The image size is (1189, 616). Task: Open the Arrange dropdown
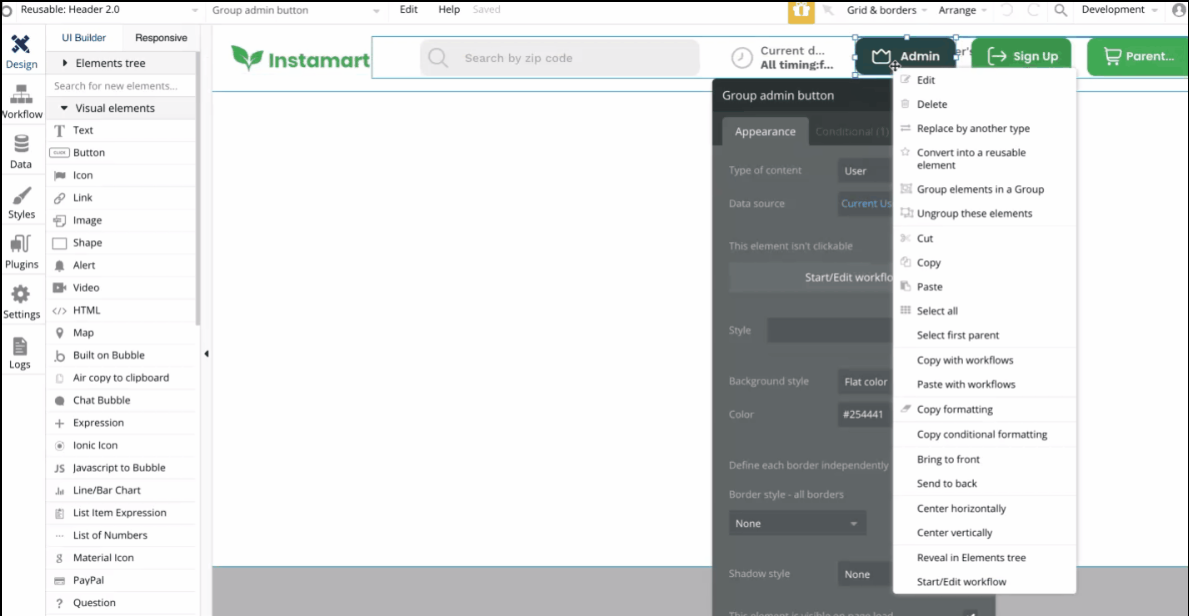coord(962,11)
